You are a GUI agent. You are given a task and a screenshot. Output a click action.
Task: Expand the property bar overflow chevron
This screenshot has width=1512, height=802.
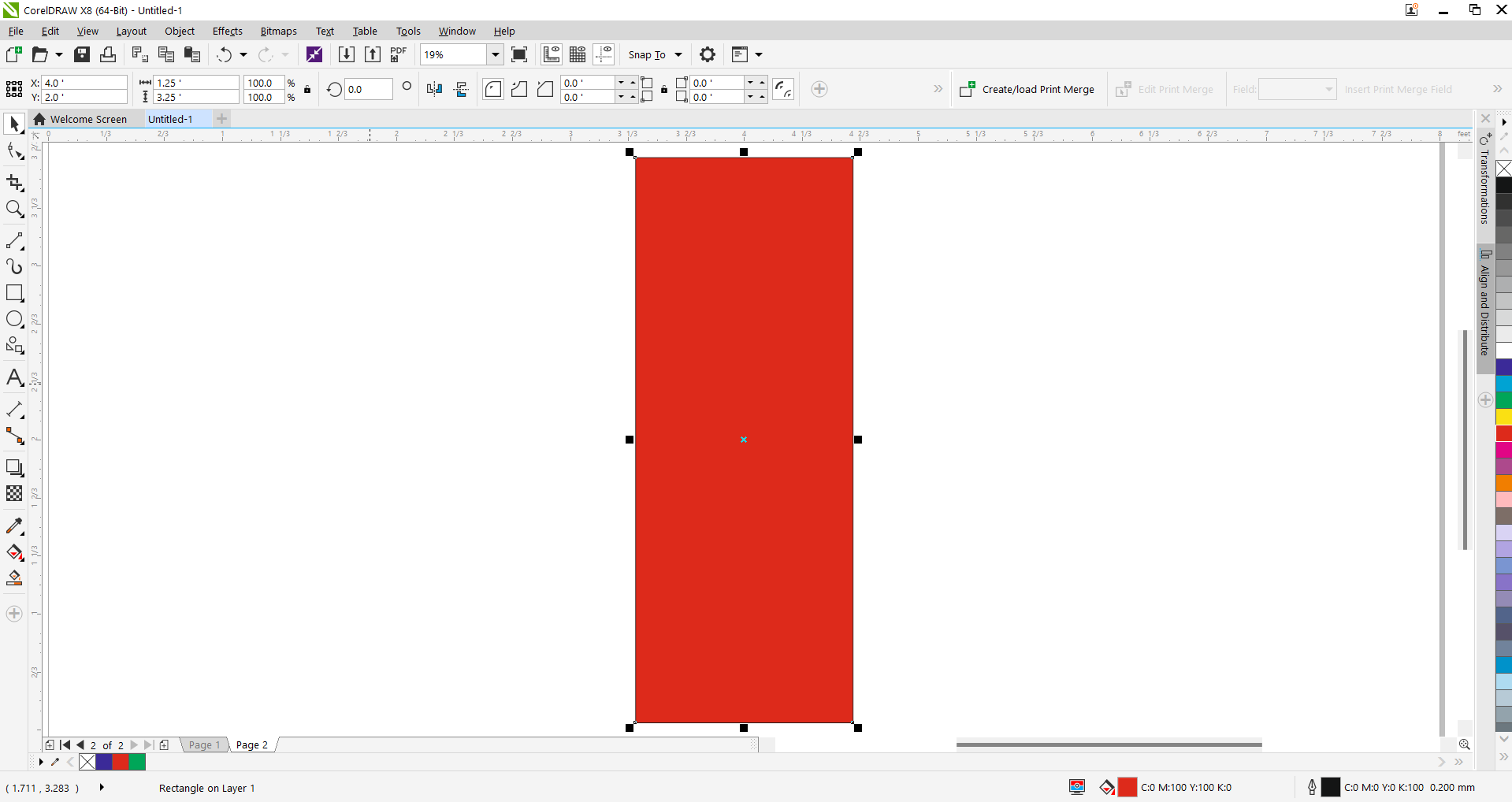click(938, 89)
